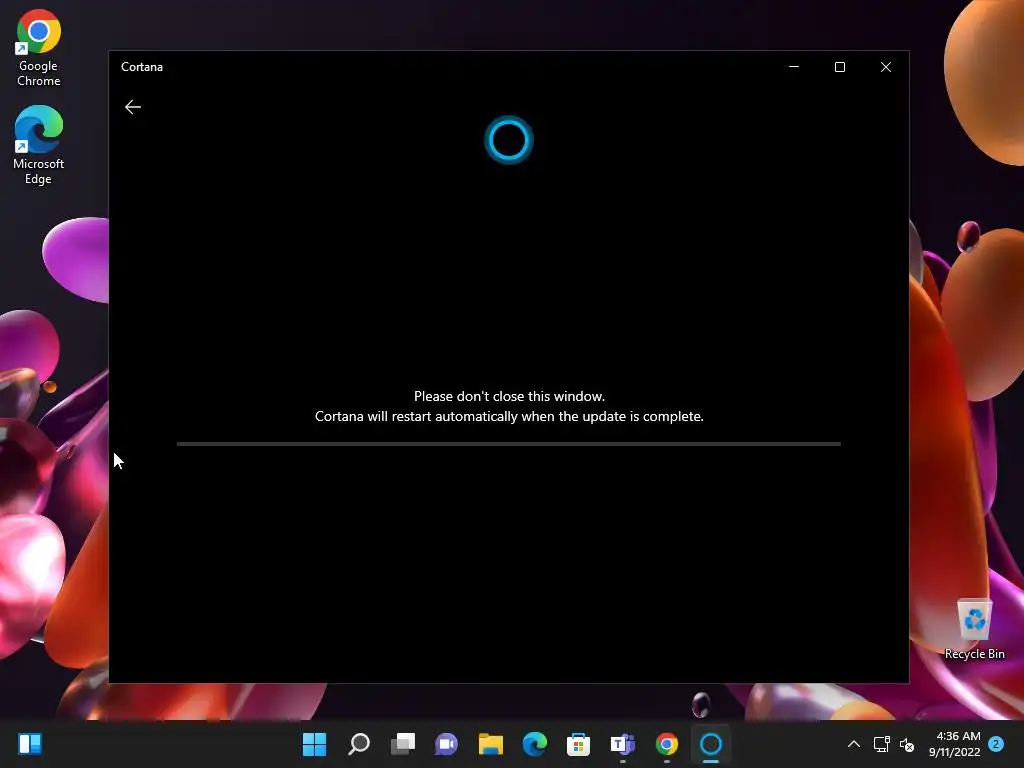Screen dimensions: 1024x768
Task: Open the Windows Start menu
Action: [315, 744]
